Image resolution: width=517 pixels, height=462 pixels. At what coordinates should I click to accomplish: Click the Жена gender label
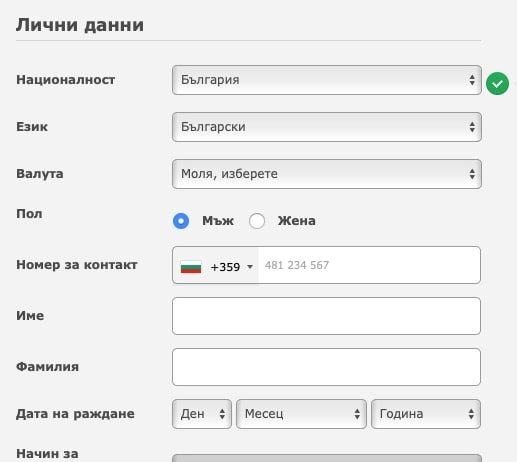(x=296, y=221)
